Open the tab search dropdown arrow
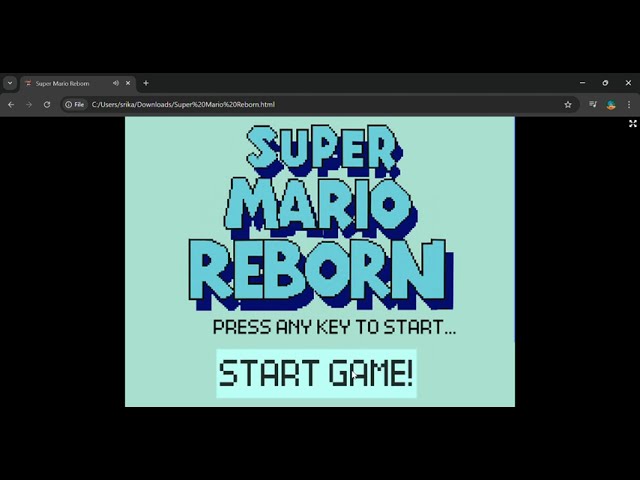The width and height of the screenshot is (640, 480). pyautogui.click(x=10, y=83)
